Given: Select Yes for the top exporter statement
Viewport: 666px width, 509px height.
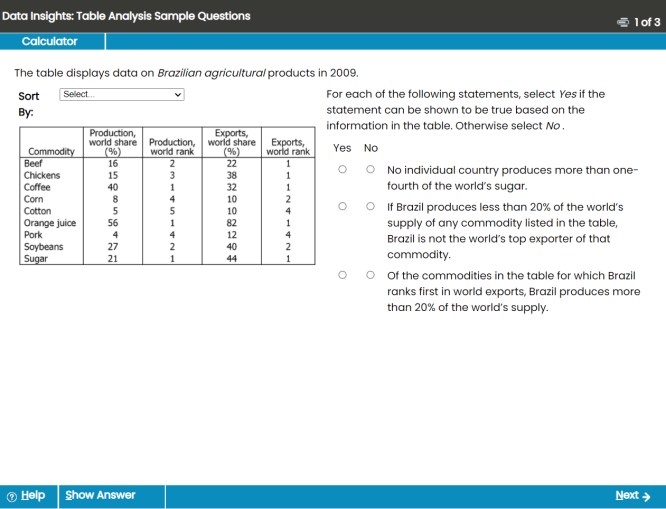Looking at the screenshot, I should click(342, 207).
